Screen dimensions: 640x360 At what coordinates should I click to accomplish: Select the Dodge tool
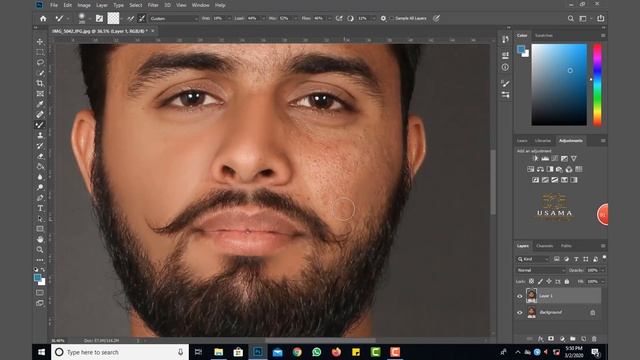(40, 187)
